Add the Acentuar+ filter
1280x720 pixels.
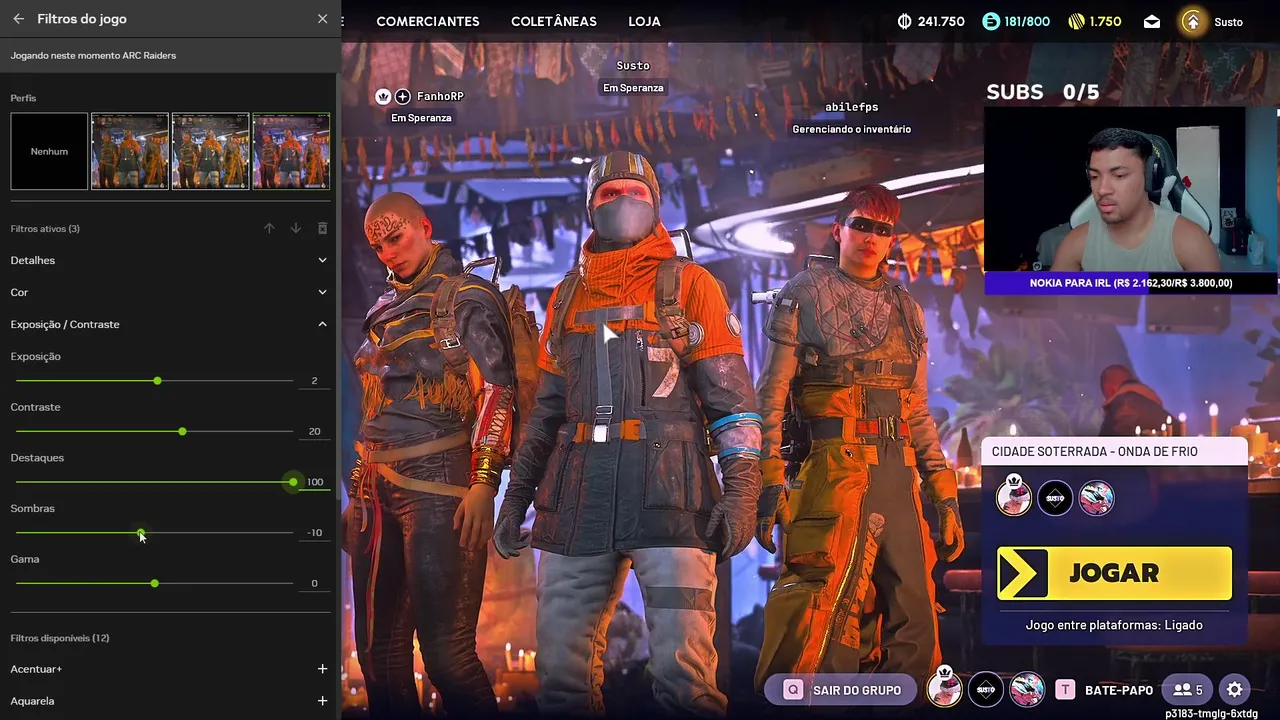(x=322, y=669)
